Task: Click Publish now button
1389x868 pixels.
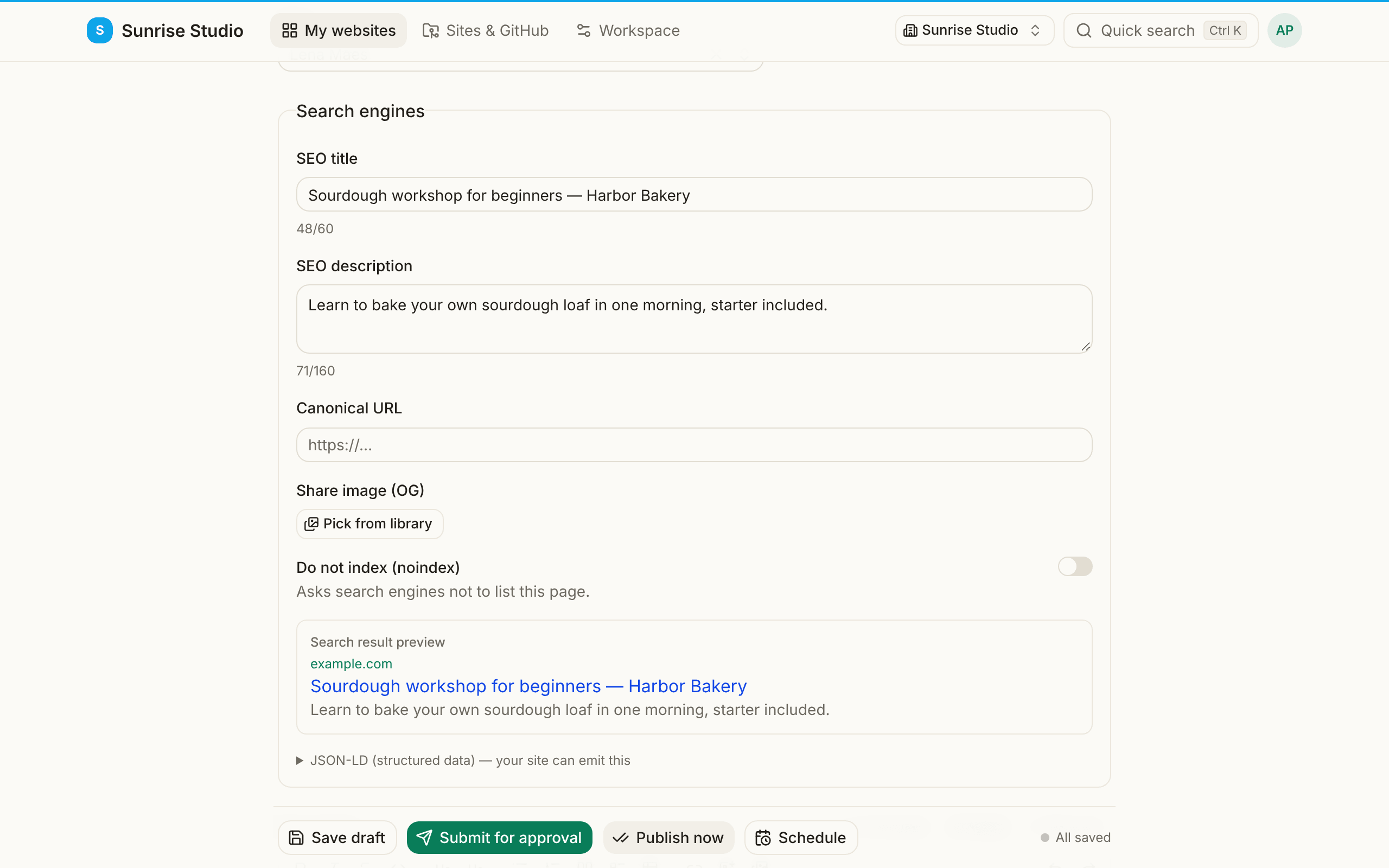Action: [x=668, y=838]
